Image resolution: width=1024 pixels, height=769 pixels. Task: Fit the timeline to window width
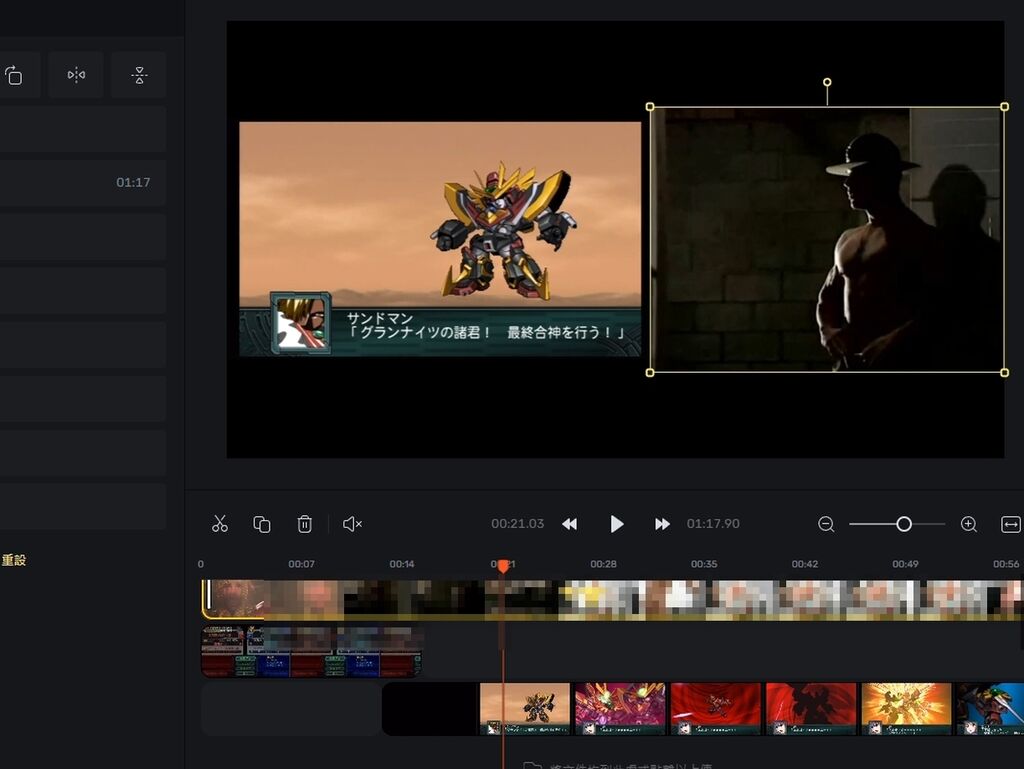click(x=1010, y=524)
